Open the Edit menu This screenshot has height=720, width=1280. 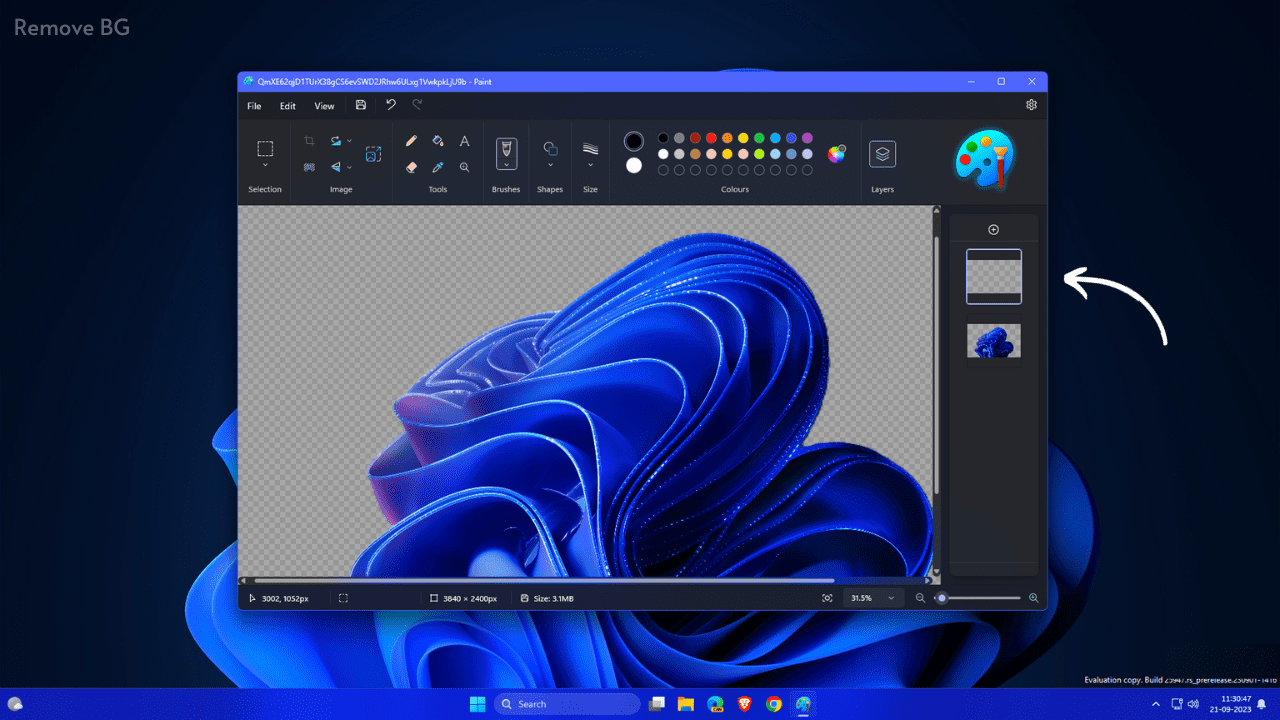click(x=288, y=106)
